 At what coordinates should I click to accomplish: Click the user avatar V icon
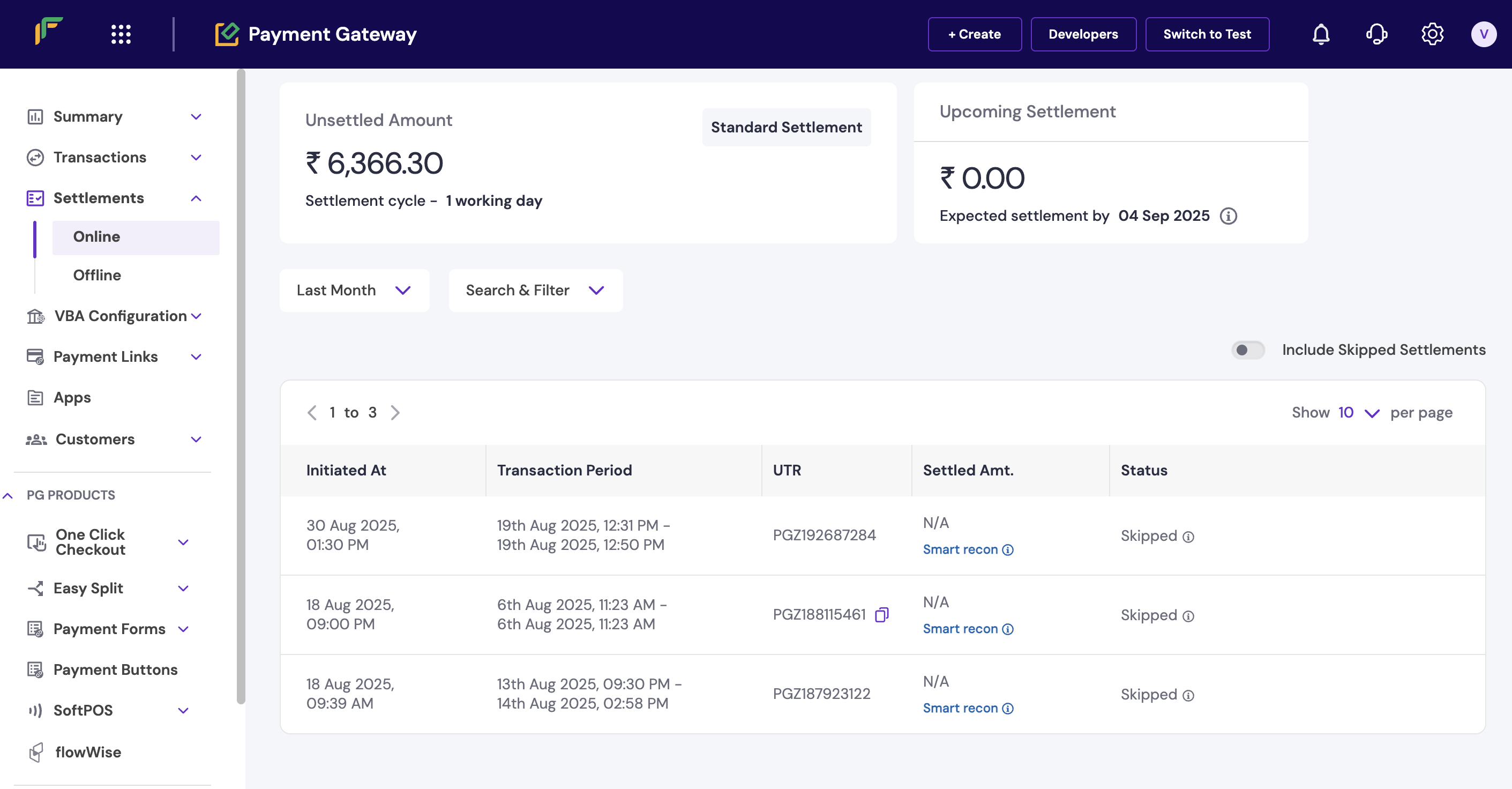(1483, 34)
